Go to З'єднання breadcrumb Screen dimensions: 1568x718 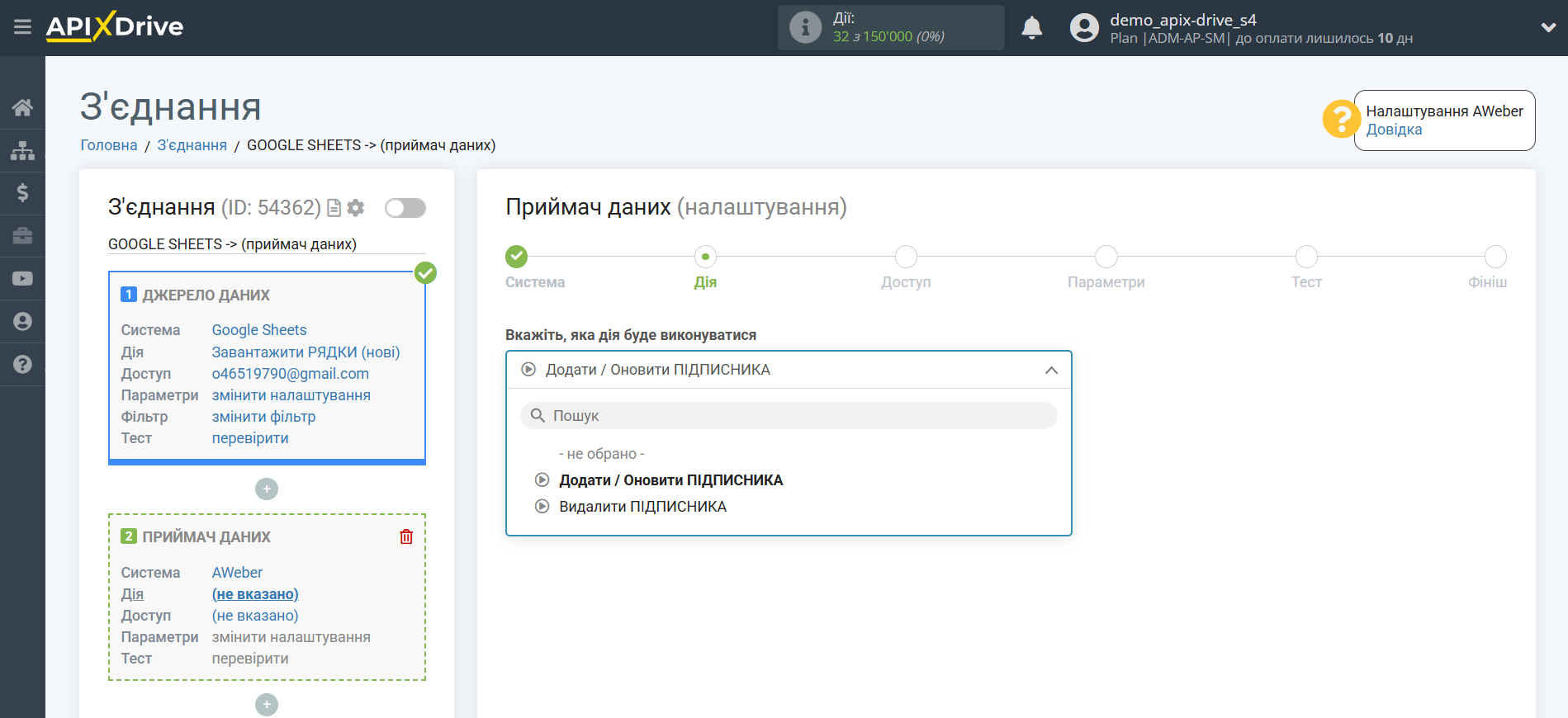pyautogui.click(x=192, y=145)
